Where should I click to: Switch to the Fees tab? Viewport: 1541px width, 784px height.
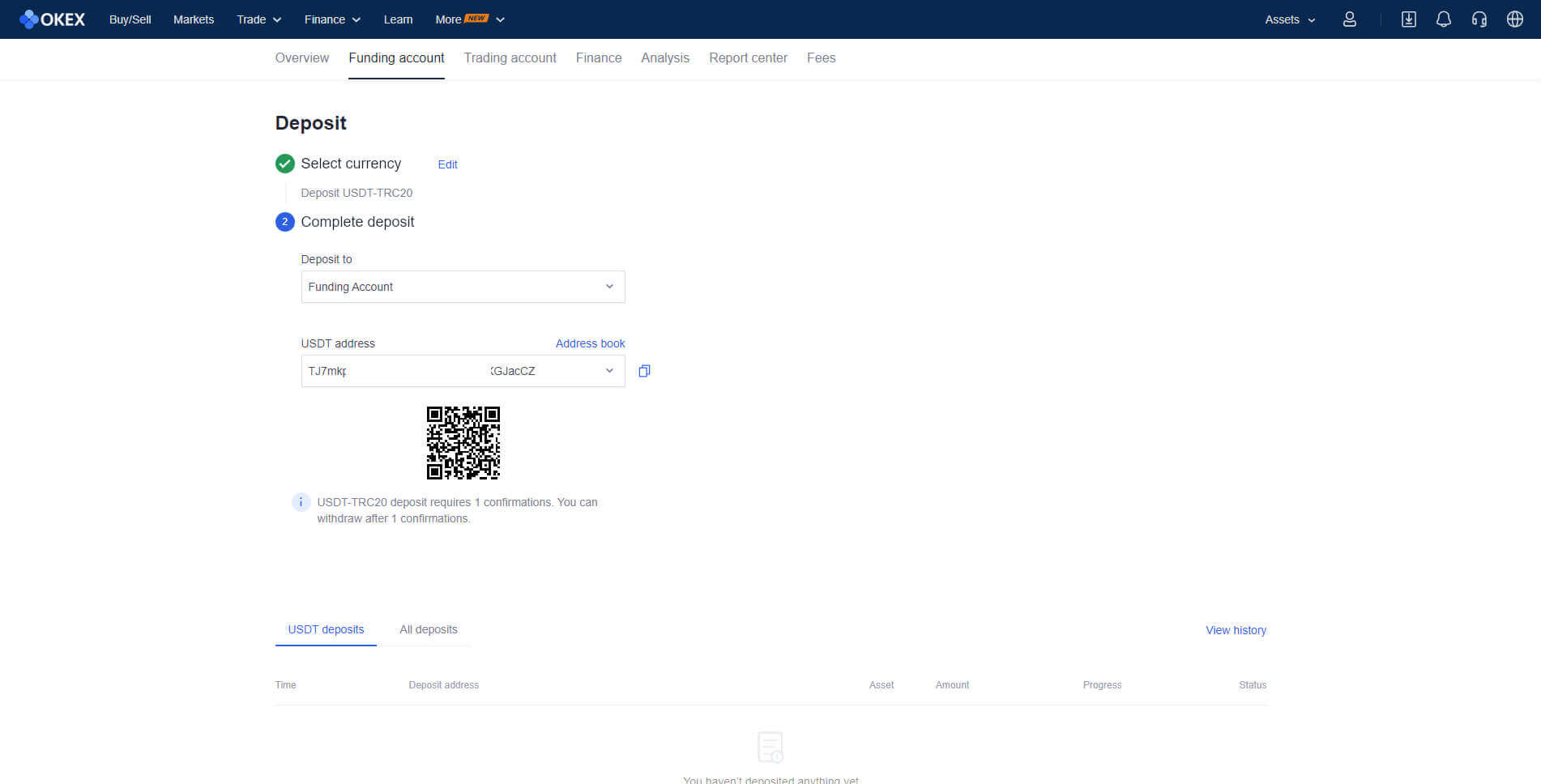(822, 58)
